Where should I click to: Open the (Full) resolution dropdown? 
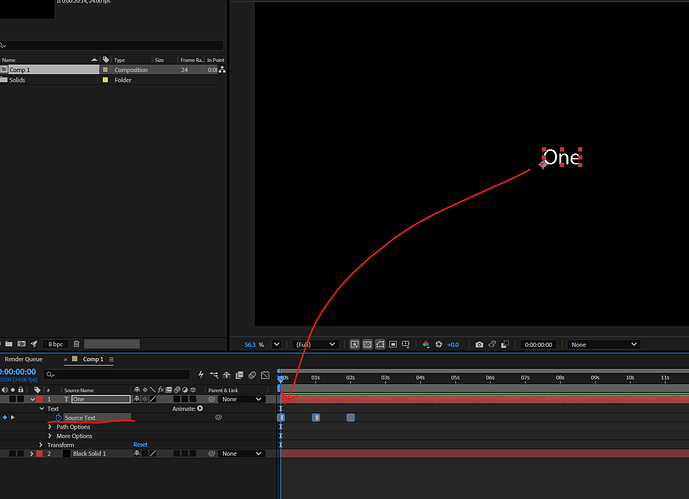coord(315,344)
